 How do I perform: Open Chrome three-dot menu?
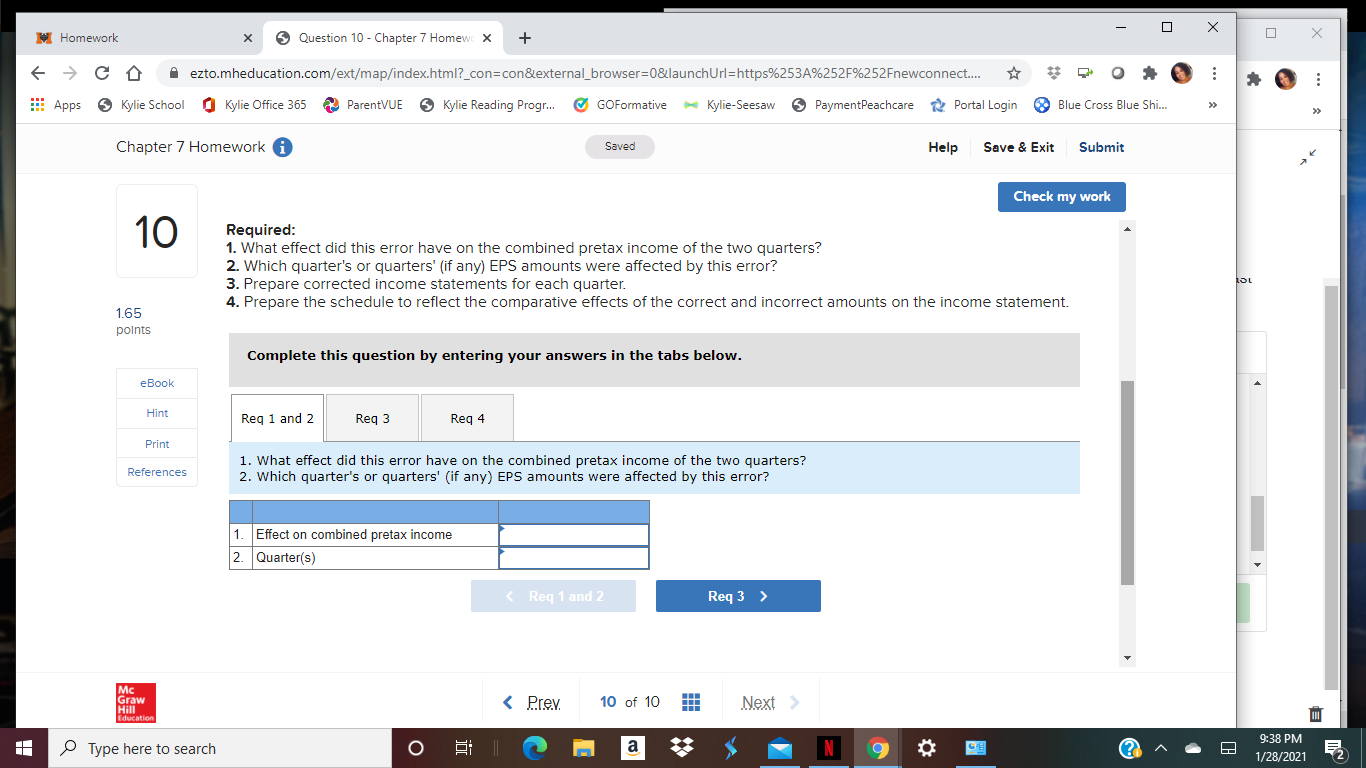pyautogui.click(x=1214, y=73)
